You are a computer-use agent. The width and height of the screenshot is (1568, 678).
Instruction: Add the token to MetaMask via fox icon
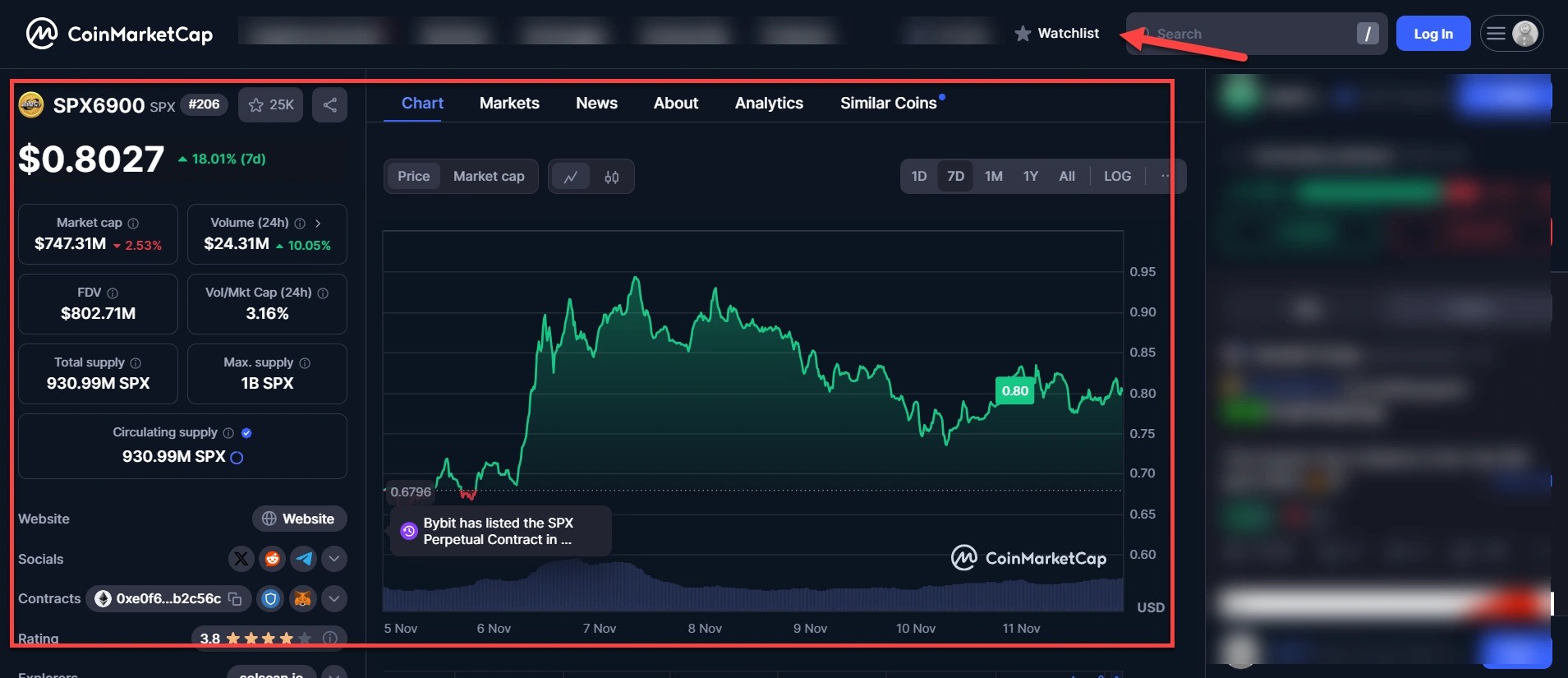coord(302,599)
